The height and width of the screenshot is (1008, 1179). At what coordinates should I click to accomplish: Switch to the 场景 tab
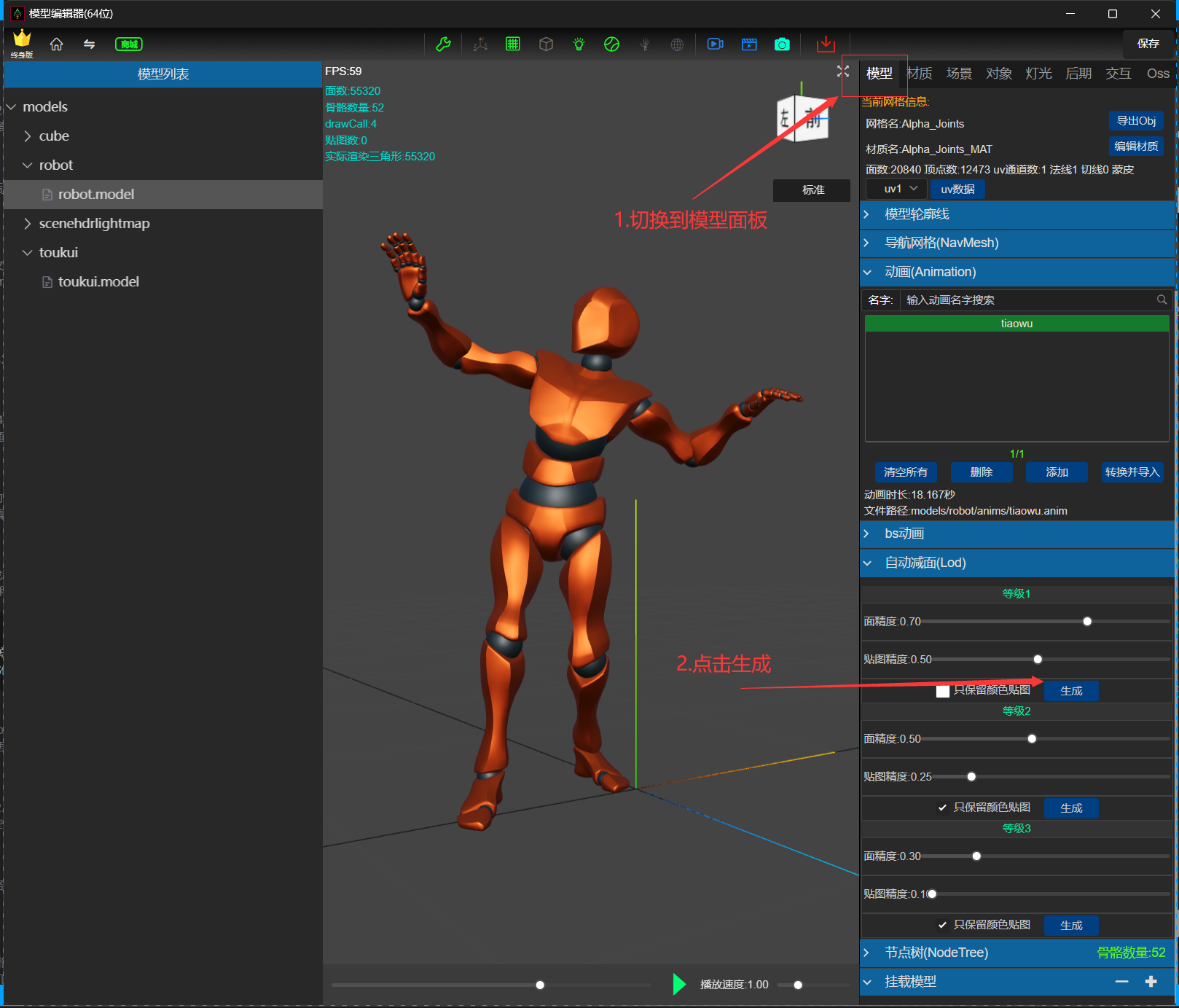[x=959, y=74]
